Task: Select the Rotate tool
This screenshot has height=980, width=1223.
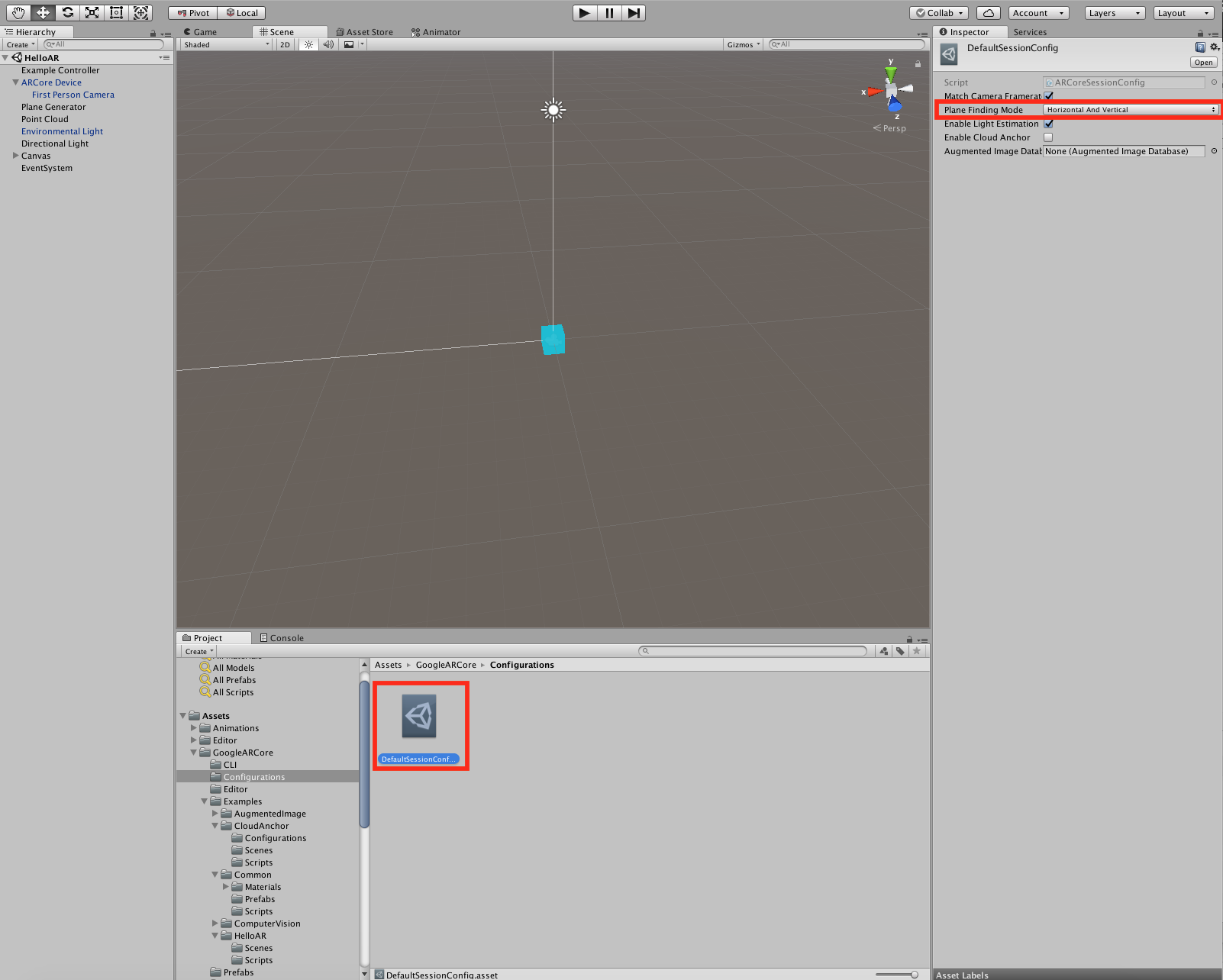Action: tap(67, 13)
